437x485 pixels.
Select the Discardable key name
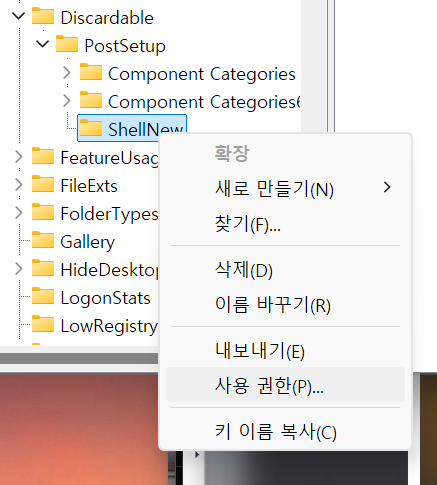[107, 18]
